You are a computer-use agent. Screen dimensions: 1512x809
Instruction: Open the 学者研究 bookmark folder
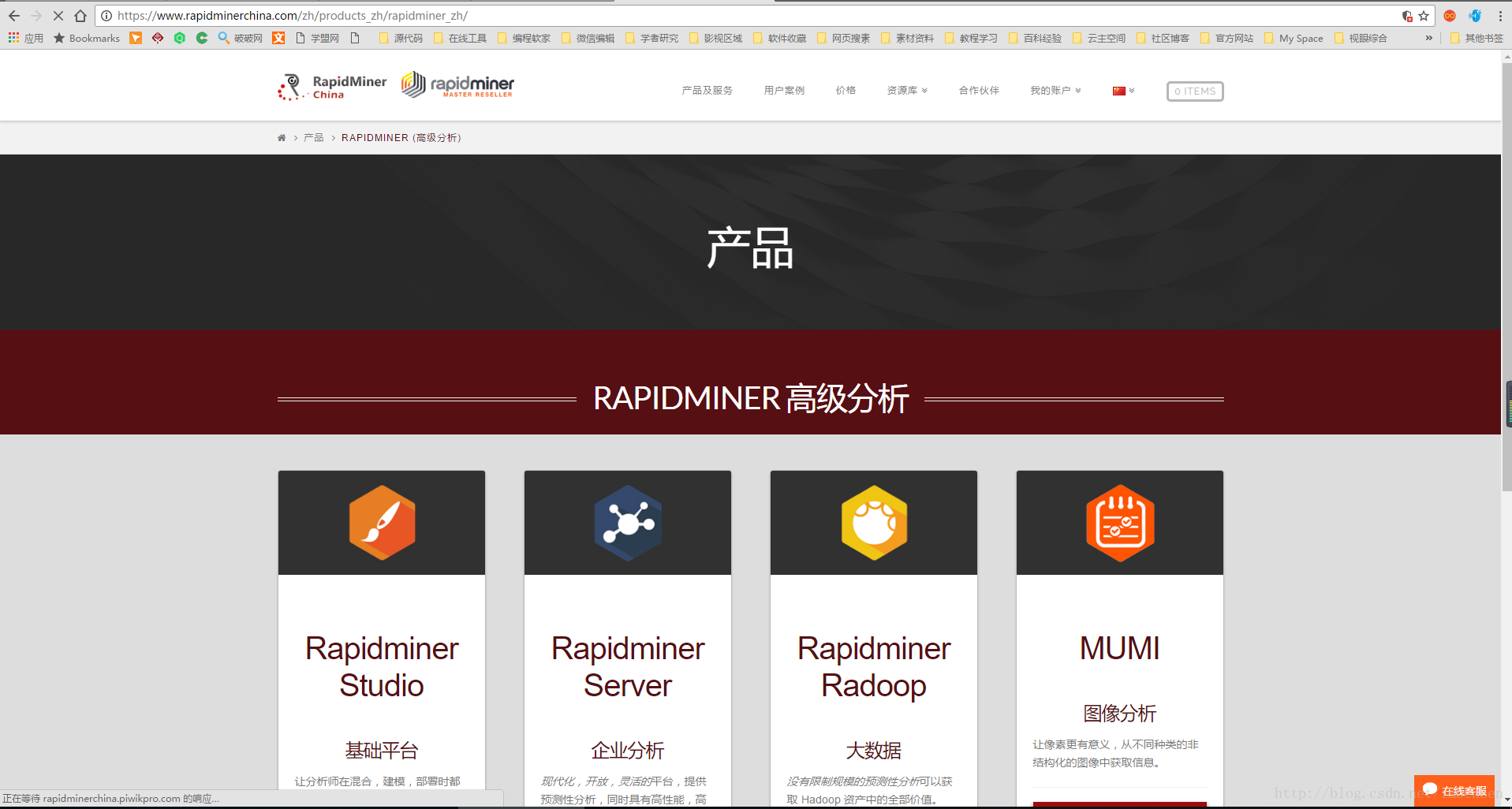click(x=651, y=38)
